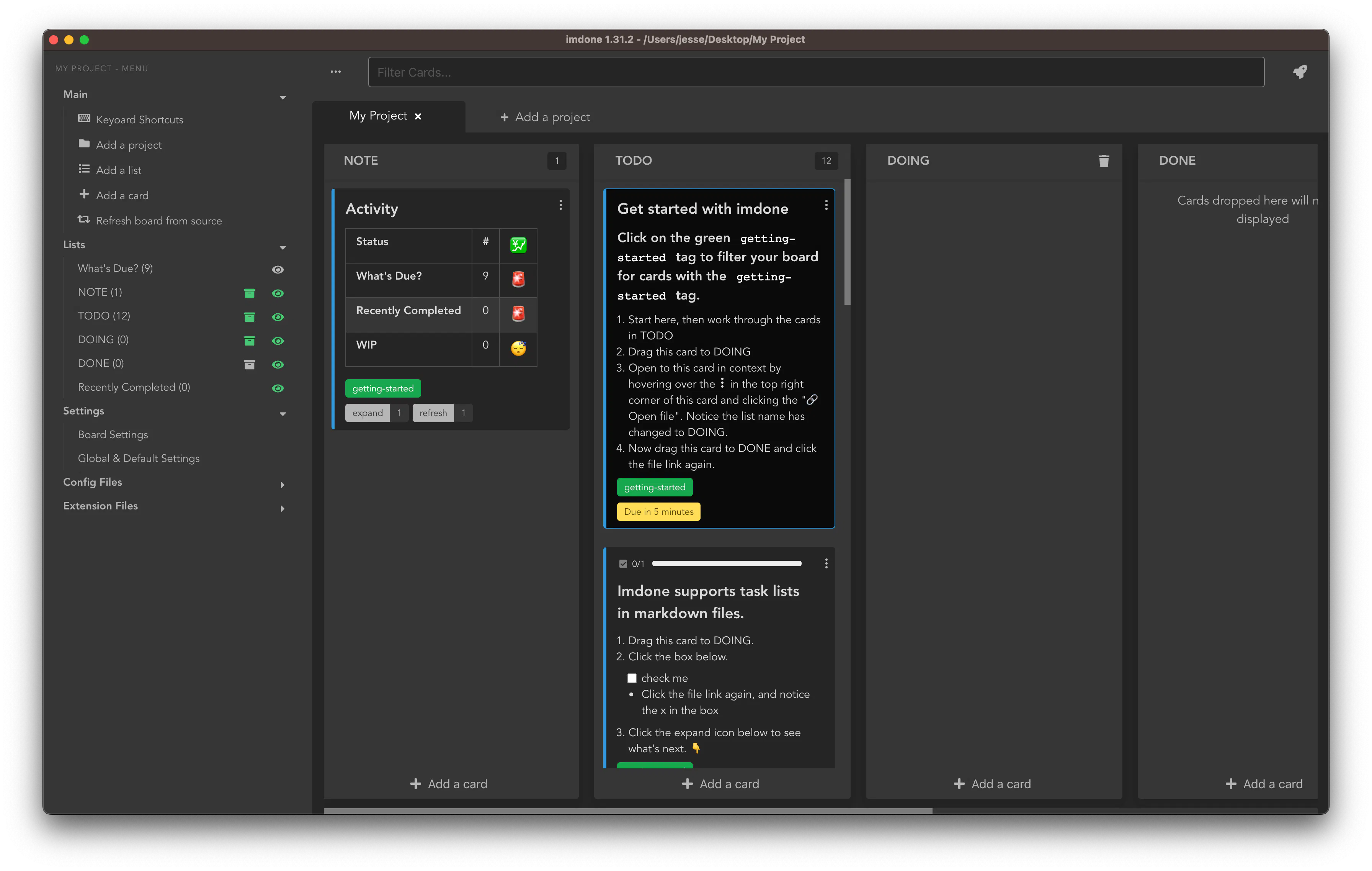Toggle visibility of the NOTE list

tap(278, 293)
